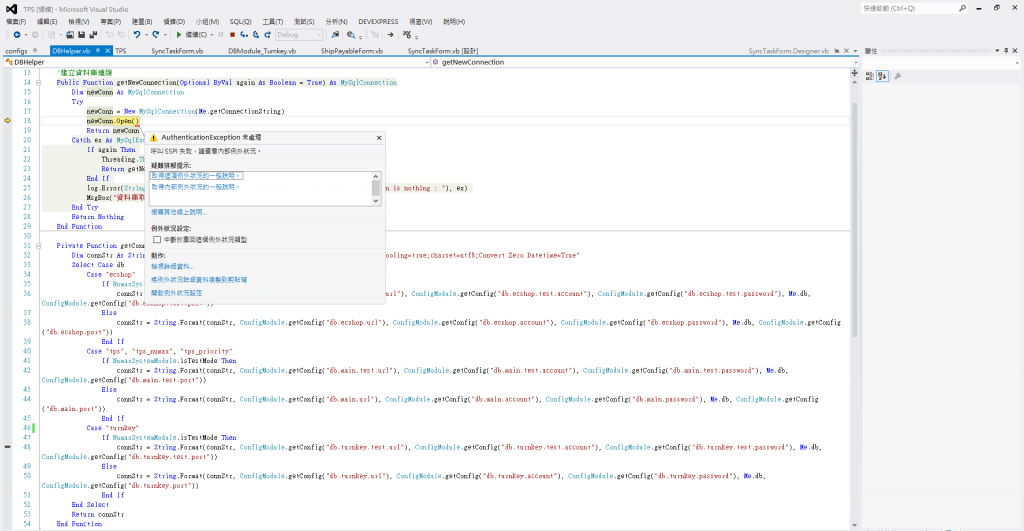Click the troubleshooting tips list scrollbar thumb
The height and width of the screenshot is (531, 1024).
[376, 187]
